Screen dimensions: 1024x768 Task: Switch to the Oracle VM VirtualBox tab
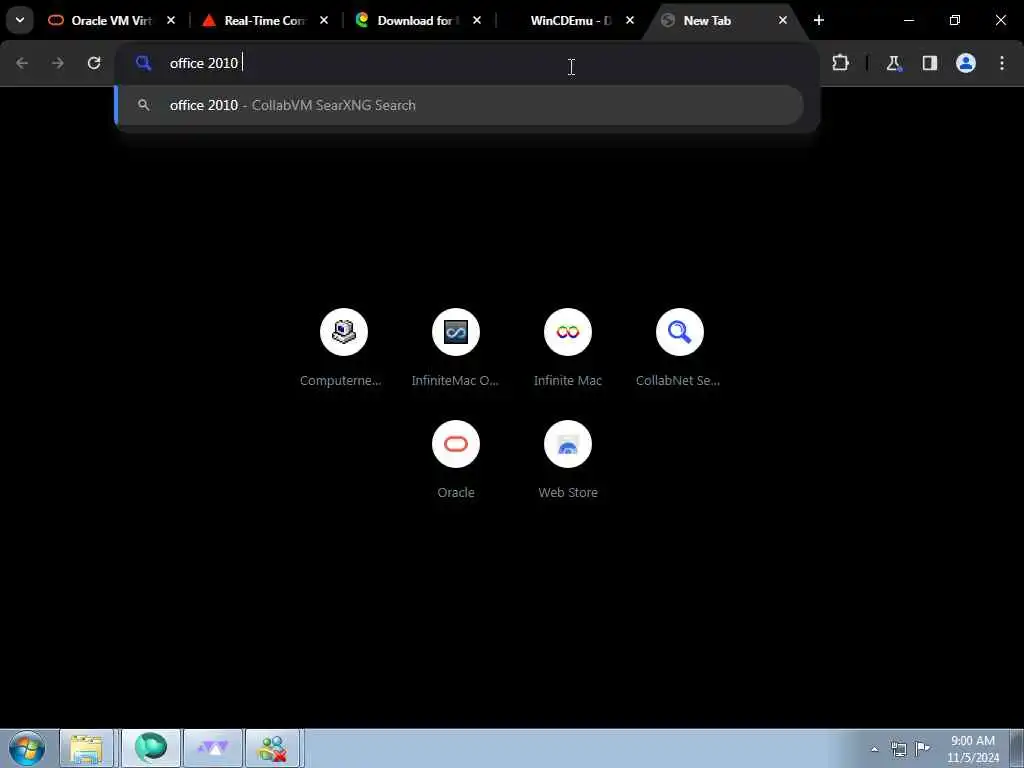110,21
